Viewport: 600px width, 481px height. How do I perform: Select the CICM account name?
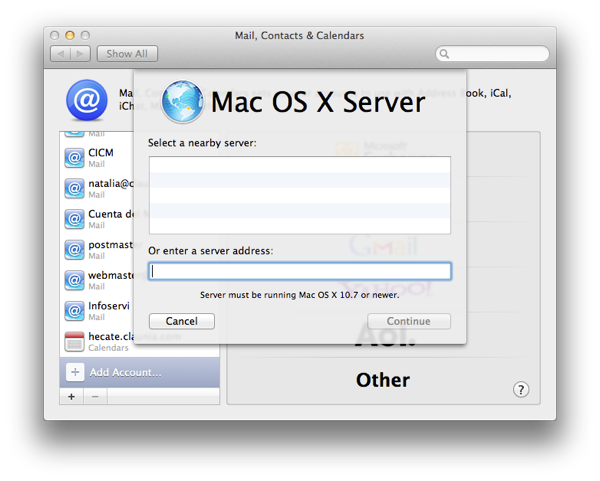(x=101, y=153)
